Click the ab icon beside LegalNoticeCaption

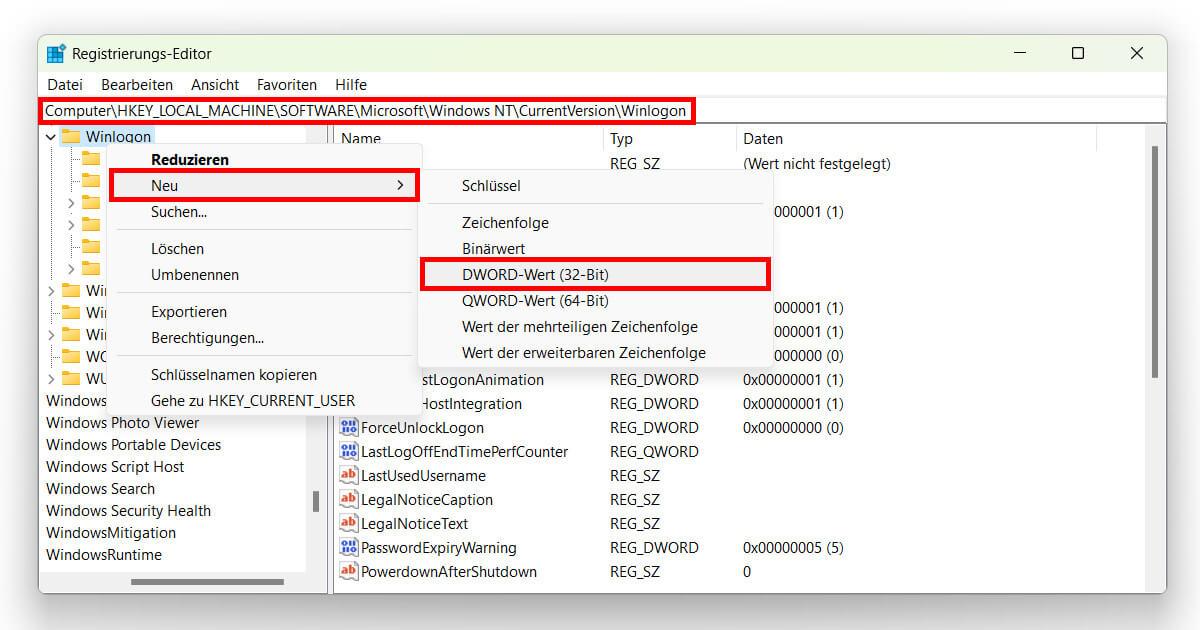click(348, 499)
